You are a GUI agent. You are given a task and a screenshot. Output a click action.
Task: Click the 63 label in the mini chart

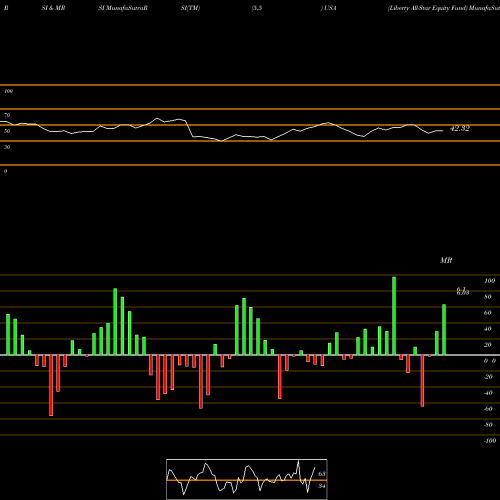[x=322, y=474]
